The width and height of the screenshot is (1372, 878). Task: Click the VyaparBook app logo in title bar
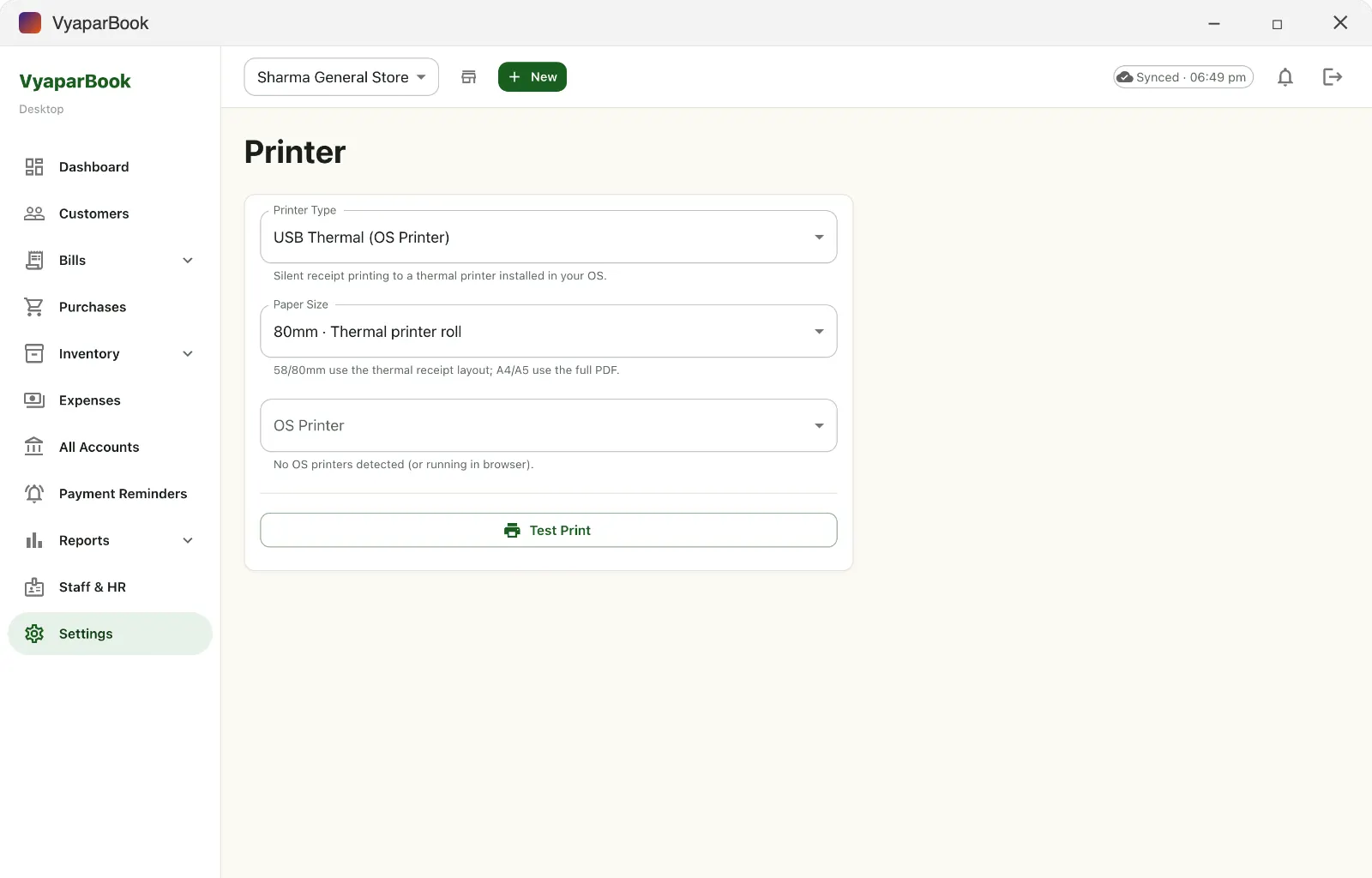click(x=30, y=23)
